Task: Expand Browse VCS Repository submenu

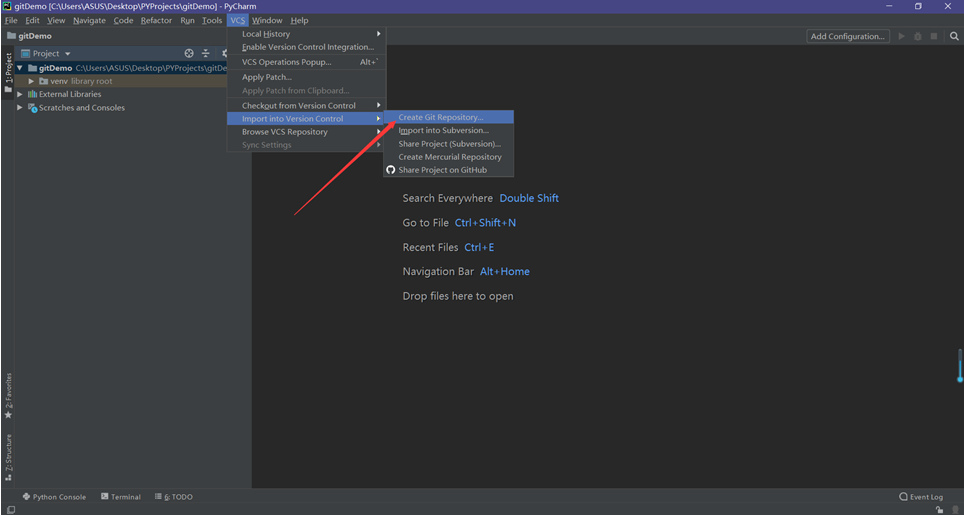Action: tap(306, 132)
